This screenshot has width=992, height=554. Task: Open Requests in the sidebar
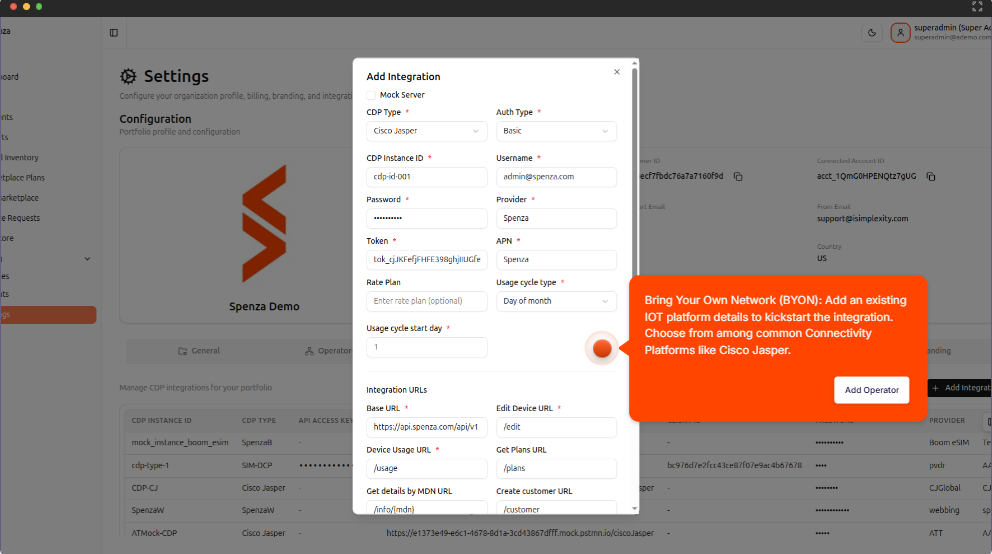click(20, 218)
